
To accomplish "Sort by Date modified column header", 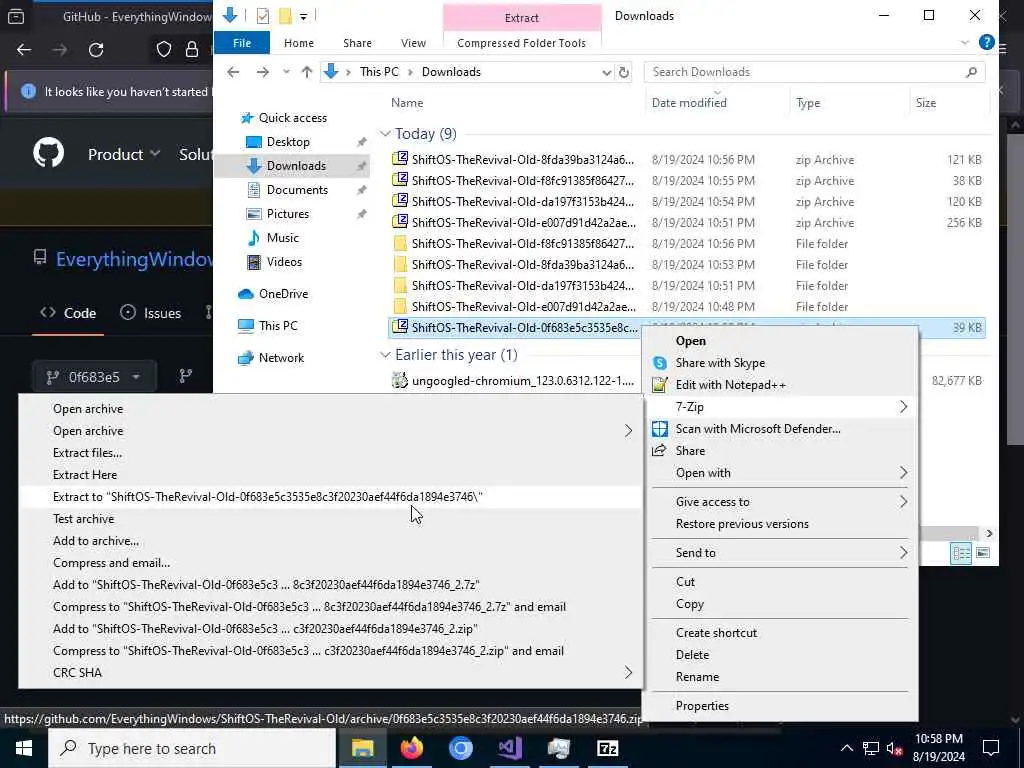I will [x=689, y=103].
